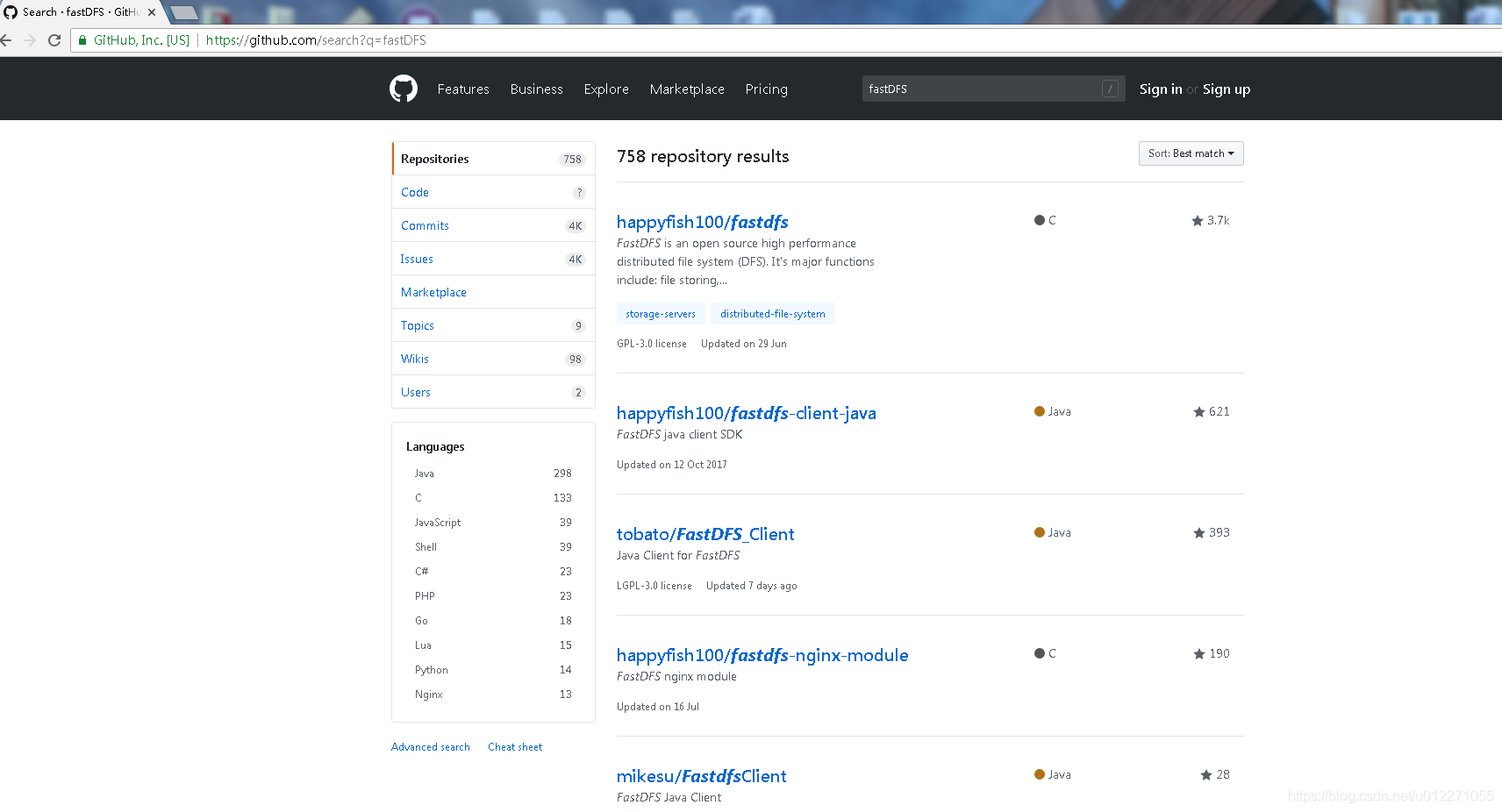This screenshot has height=812, width=1502.
Task: Open happyfish100/fastdfs-client-java repository
Action: 747,413
